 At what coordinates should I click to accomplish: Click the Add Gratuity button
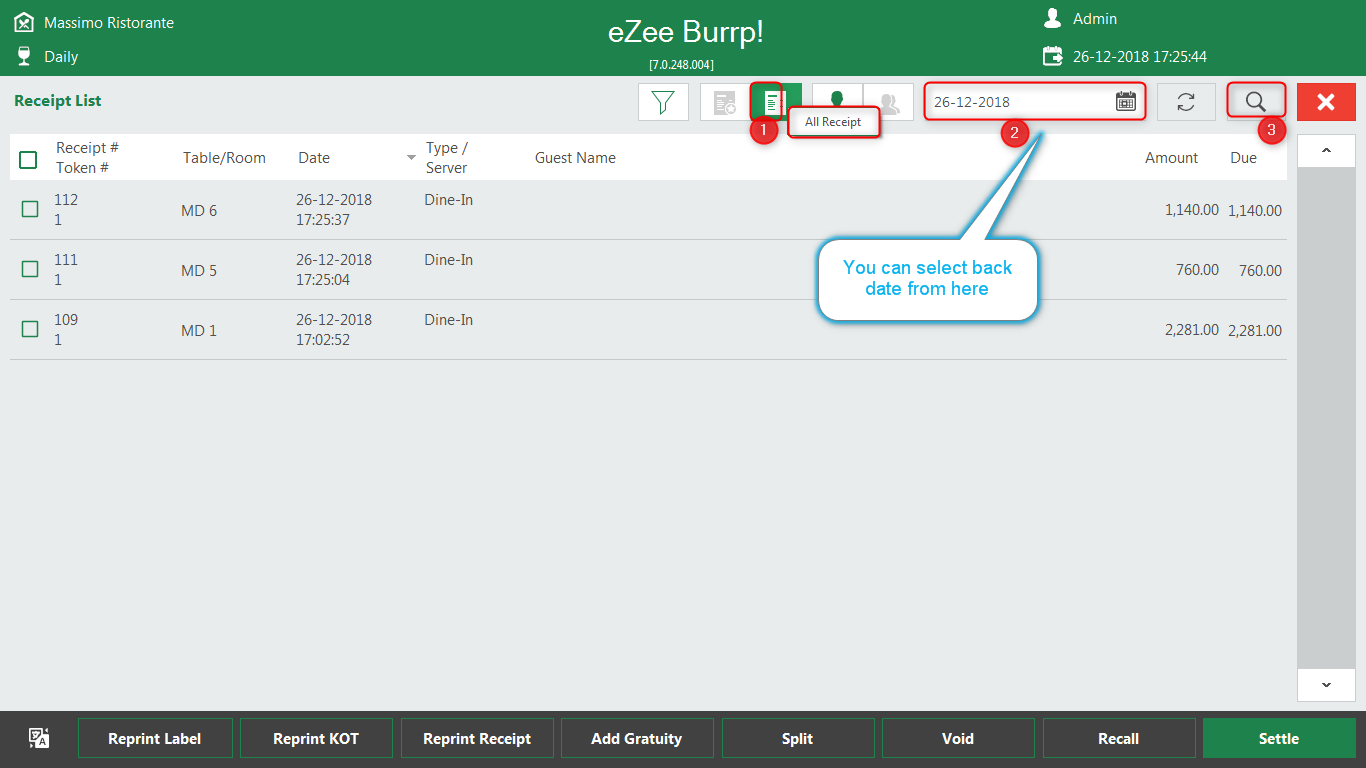(637, 739)
